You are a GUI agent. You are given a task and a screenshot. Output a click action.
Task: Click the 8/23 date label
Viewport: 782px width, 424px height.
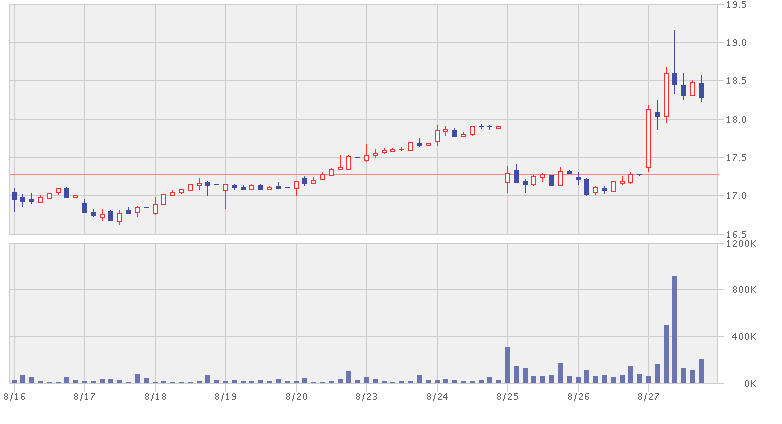tap(367, 397)
